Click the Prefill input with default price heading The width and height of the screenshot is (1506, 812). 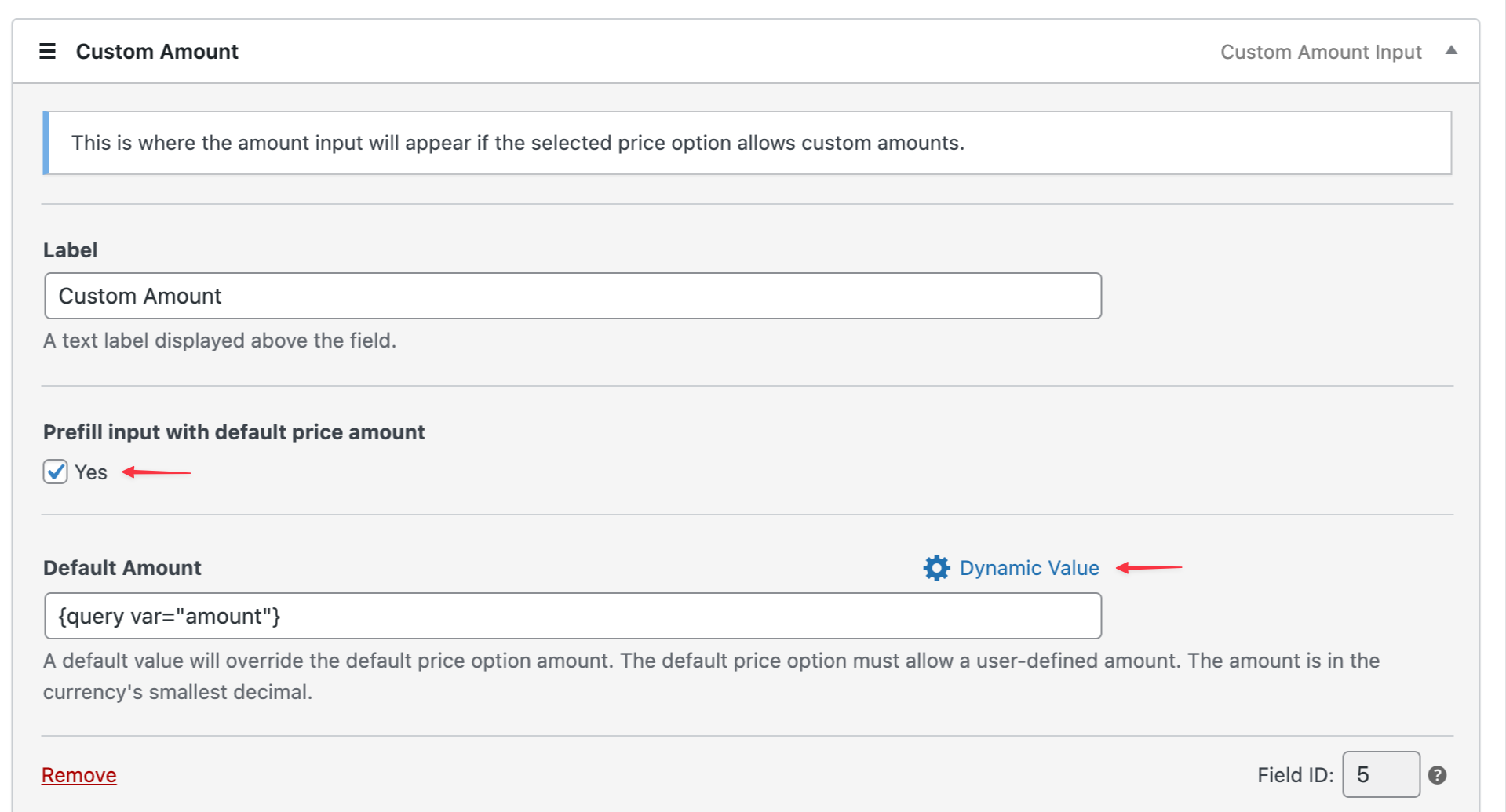point(234,432)
